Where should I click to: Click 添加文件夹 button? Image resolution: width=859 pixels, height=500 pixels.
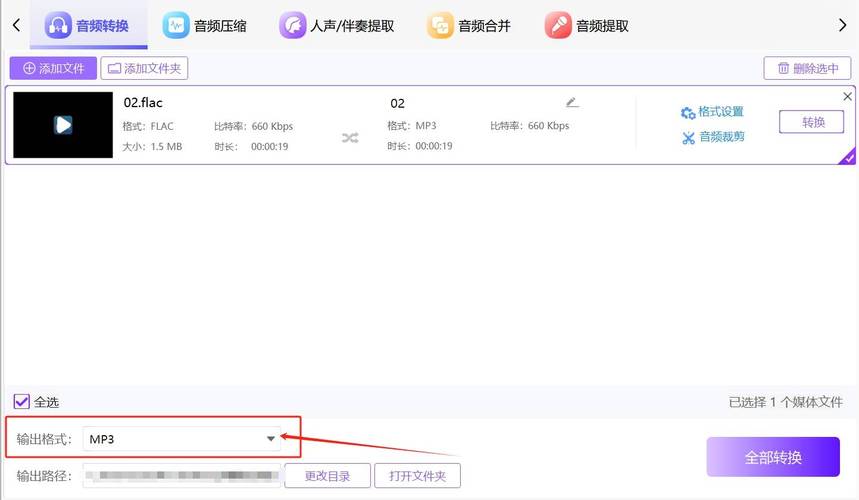pyautogui.click(x=144, y=68)
